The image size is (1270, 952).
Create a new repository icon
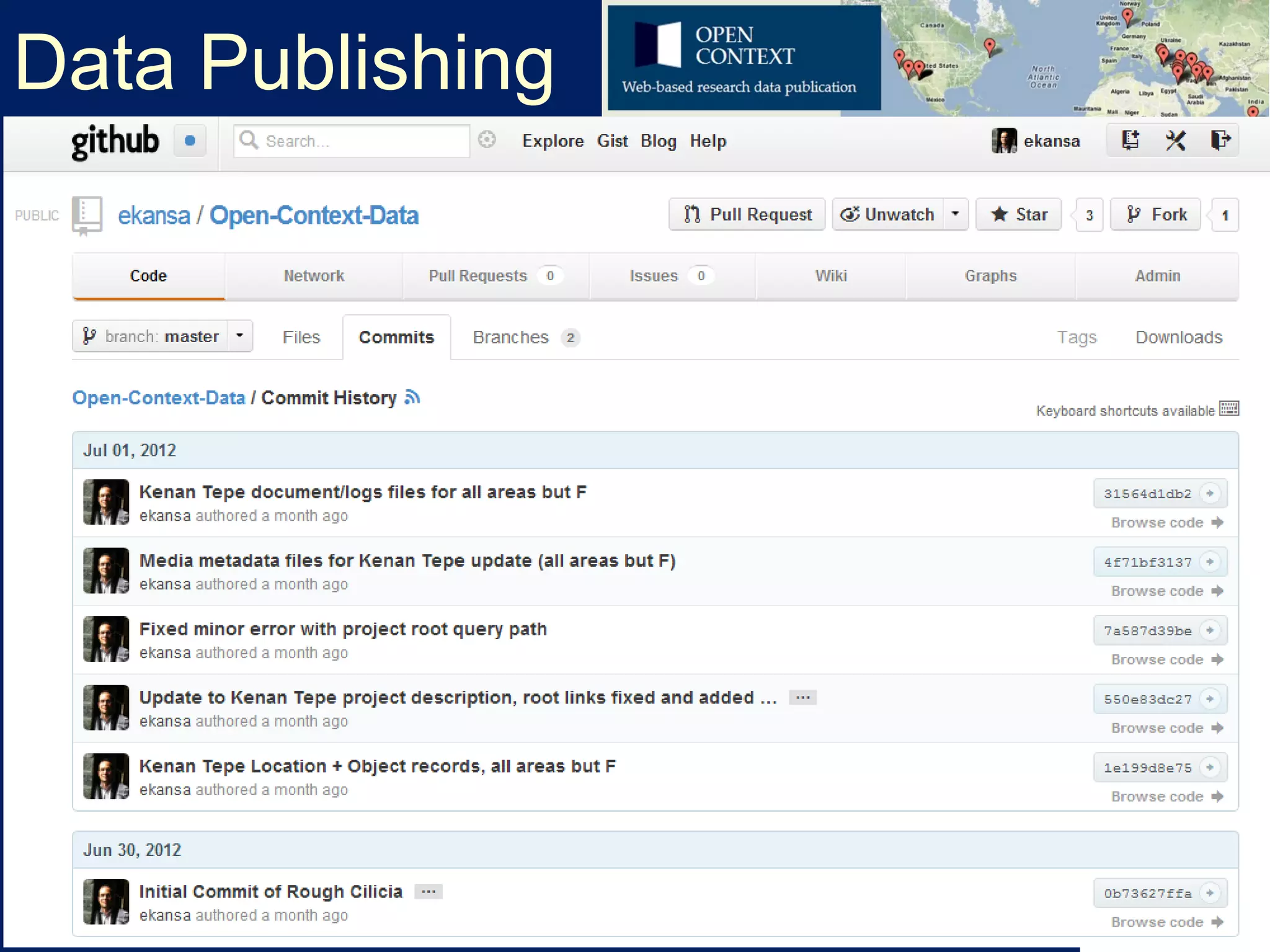(1130, 140)
